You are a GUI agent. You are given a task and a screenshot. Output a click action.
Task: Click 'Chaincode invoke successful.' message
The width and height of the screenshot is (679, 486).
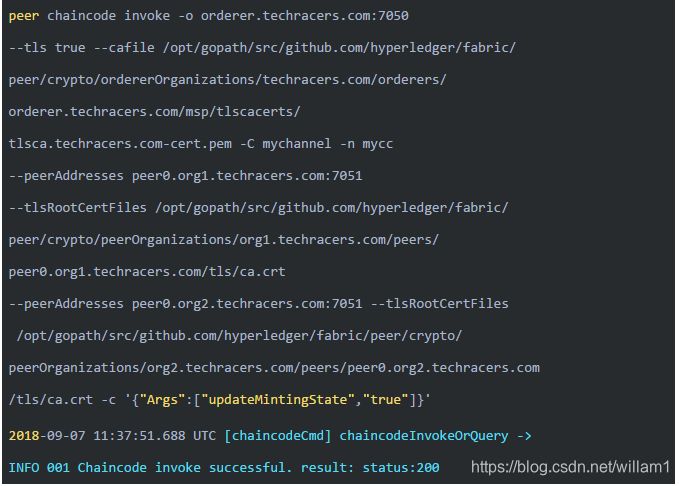(185, 468)
